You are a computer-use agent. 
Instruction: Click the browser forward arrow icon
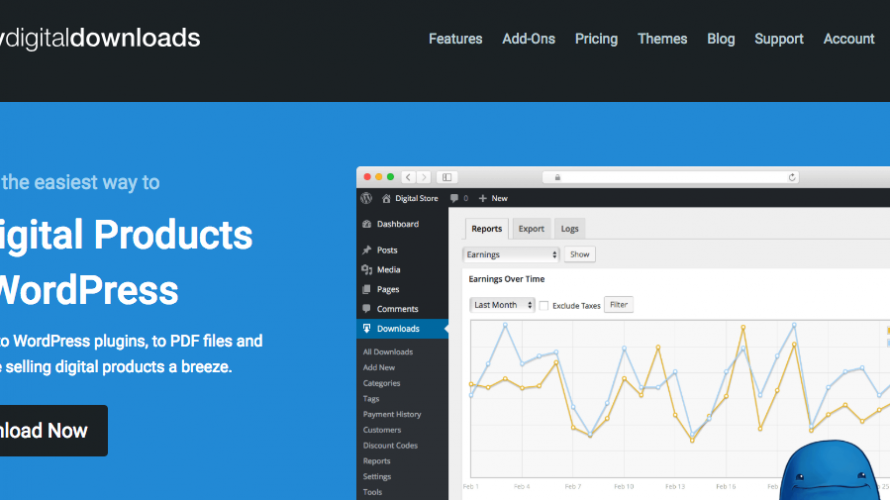(x=424, y=177)
